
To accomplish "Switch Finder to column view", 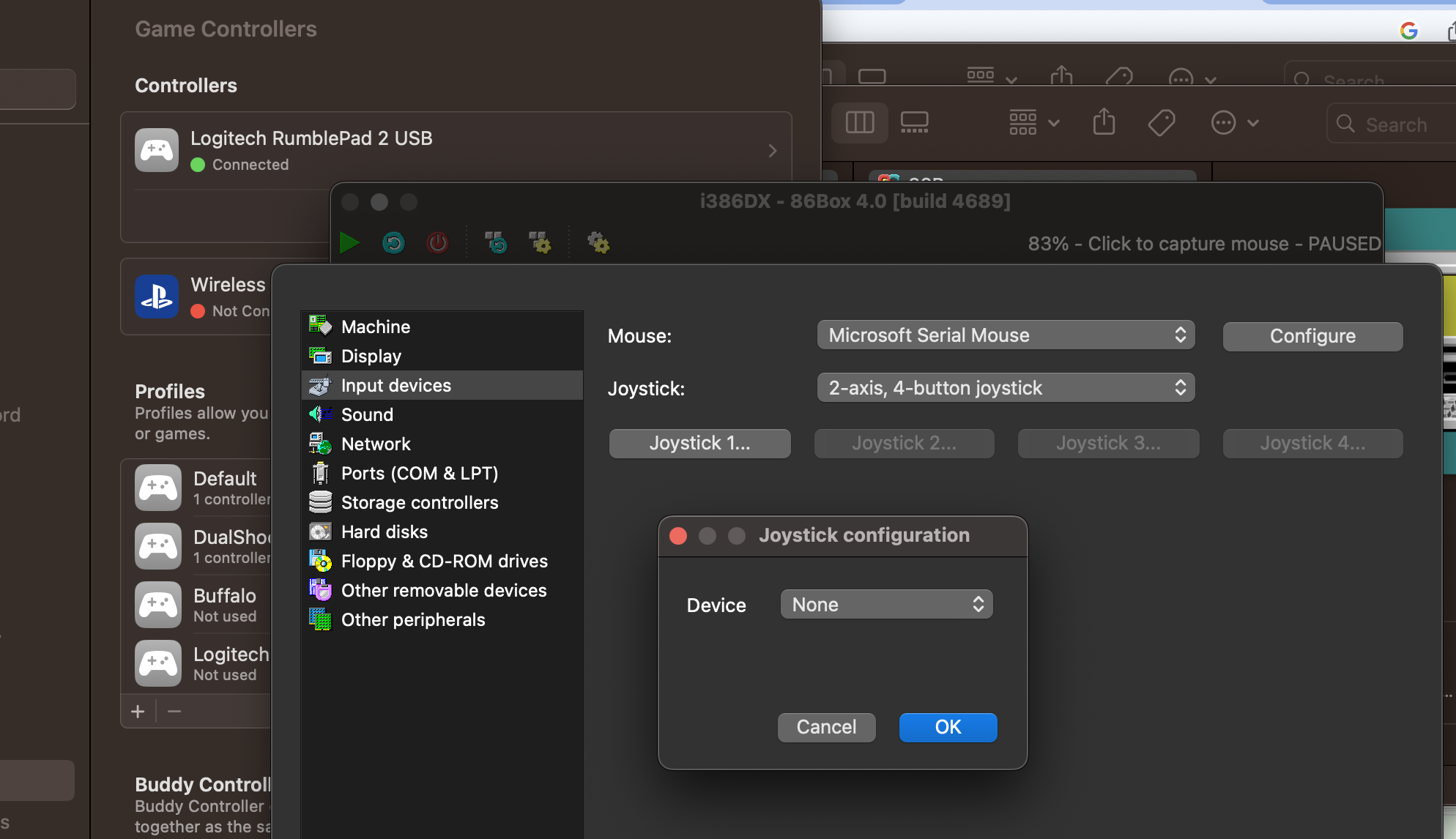I will (x=859, y=122).
